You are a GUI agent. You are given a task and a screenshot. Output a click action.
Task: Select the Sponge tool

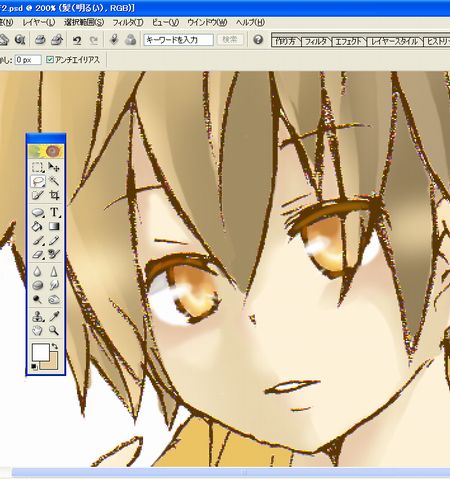(37, 285)
